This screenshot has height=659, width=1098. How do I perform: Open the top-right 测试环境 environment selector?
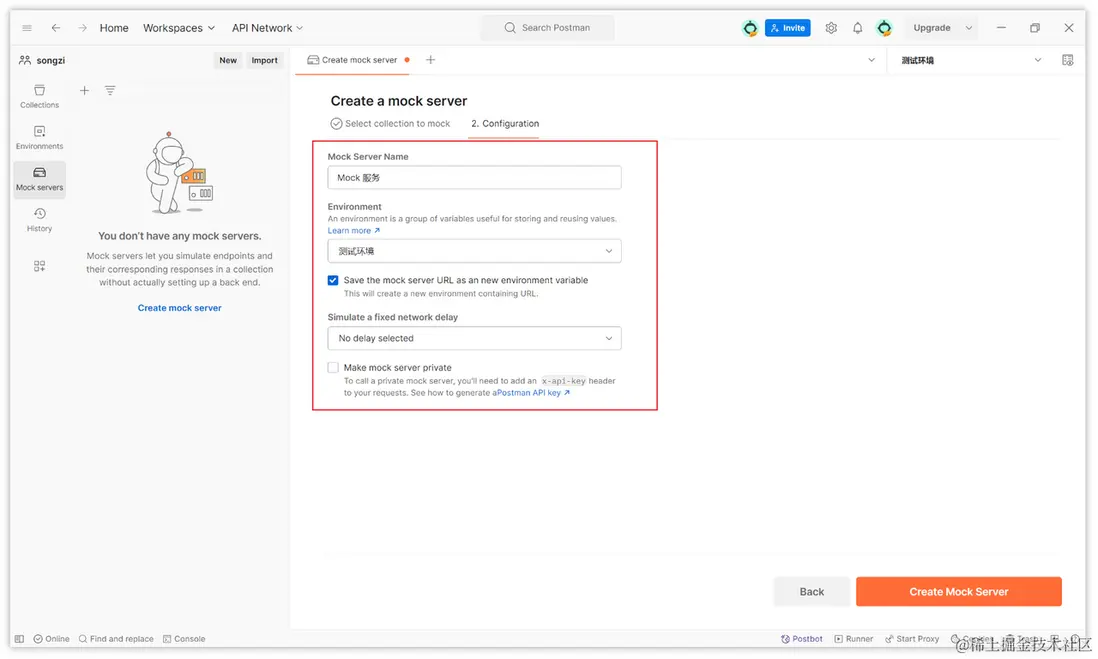coord(971,60)
